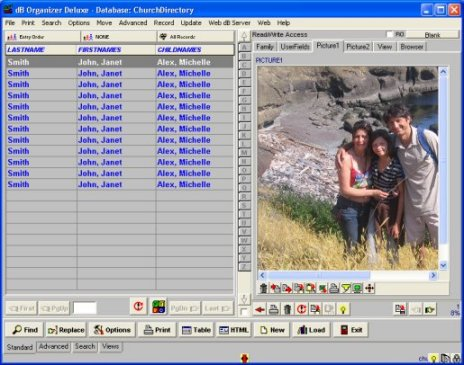Image resolution: width=464 pixels, height=365 pixels.
Task: Click the green and red arrow resize icon
Action: pyautogui.click(x=322, y=288)
